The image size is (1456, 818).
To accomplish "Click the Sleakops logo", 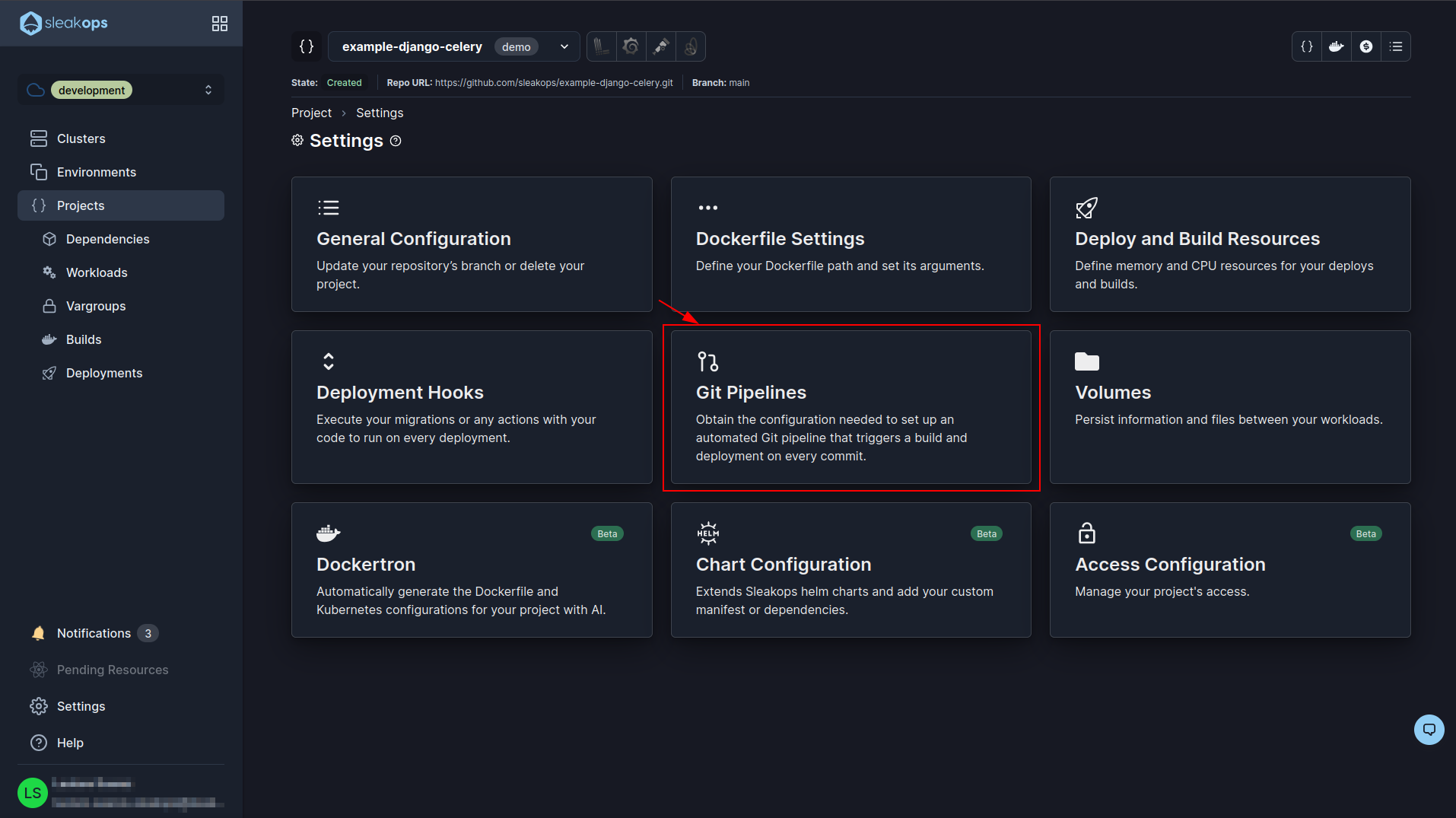I will [x=64, y=23].
